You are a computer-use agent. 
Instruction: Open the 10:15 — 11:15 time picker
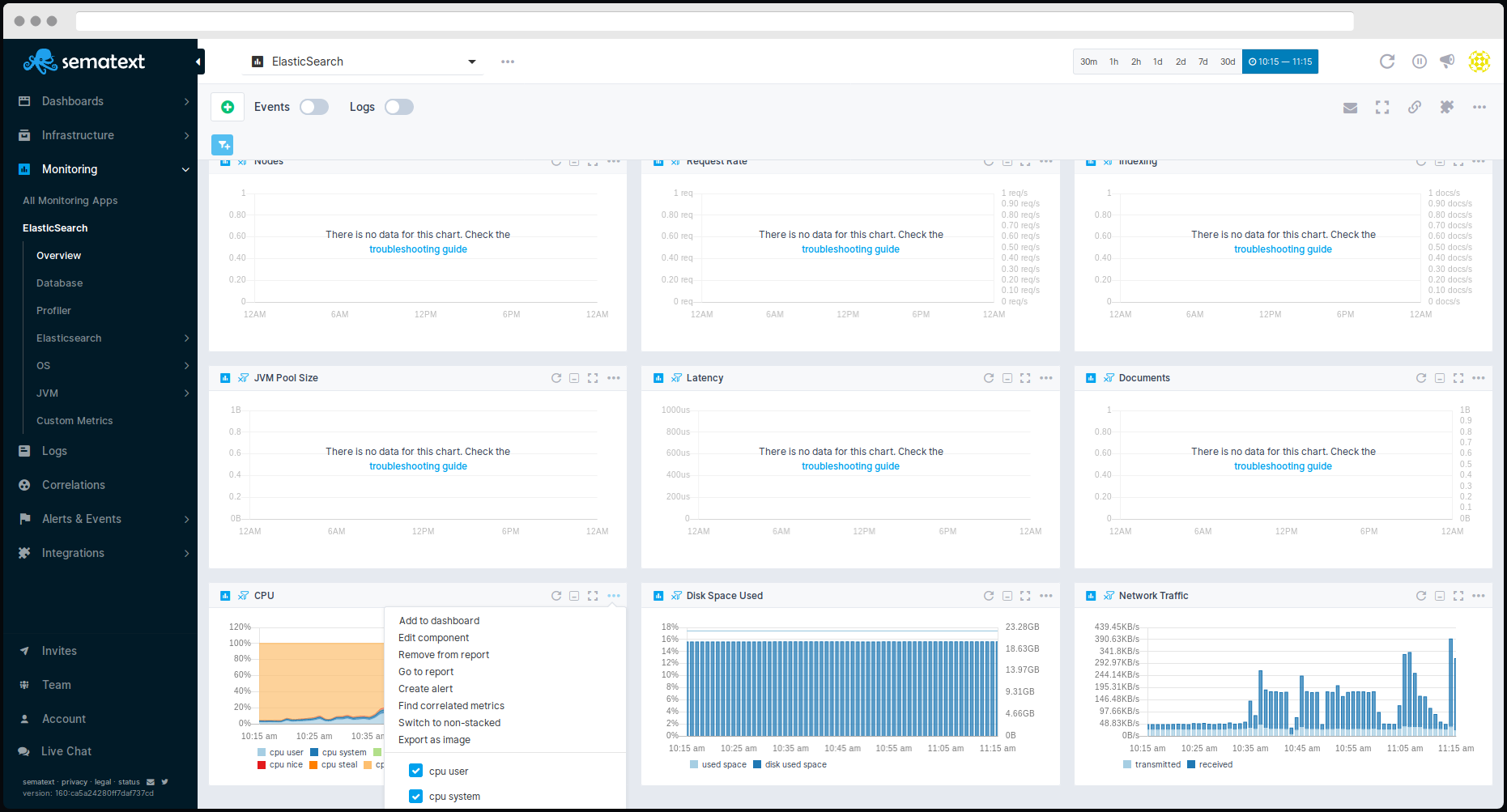click(1280, 62)
